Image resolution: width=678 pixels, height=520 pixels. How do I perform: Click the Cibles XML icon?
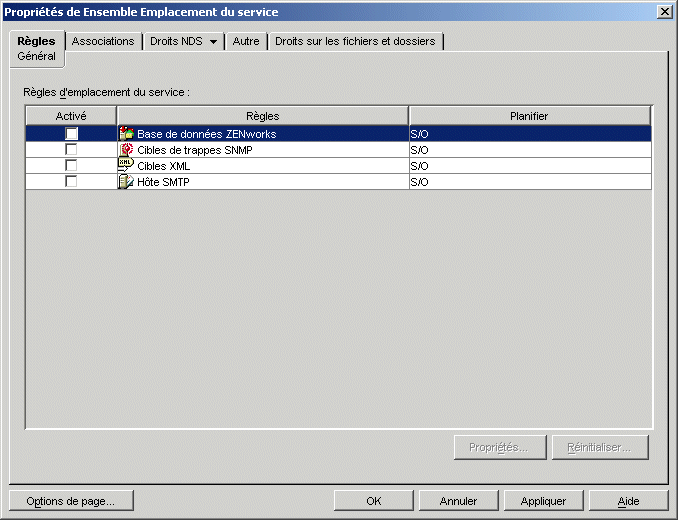point(126,166)
